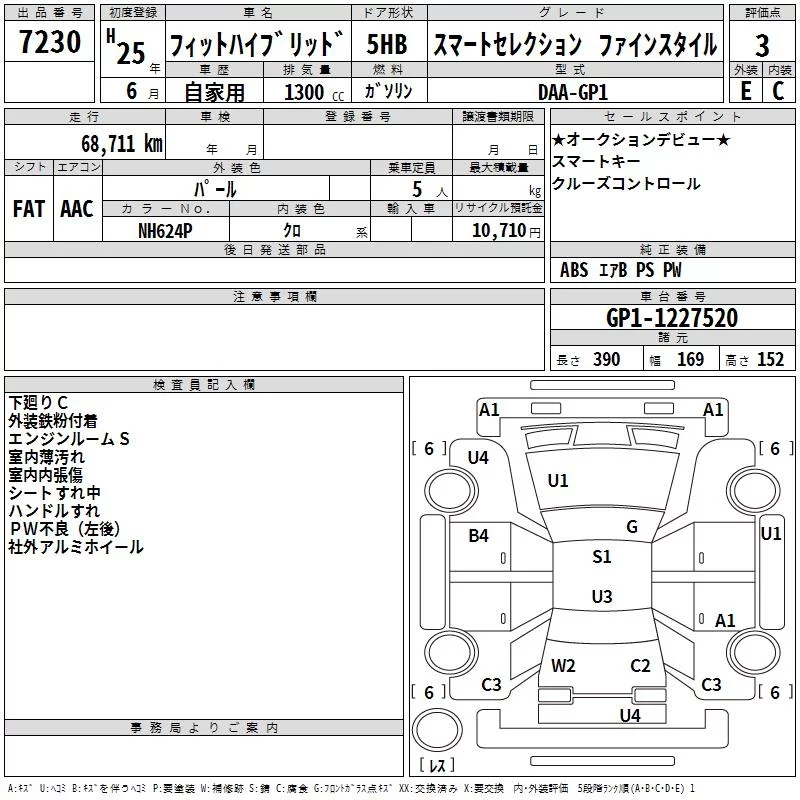The width and height of the screenshot is (800, 800).
Task: Click the U3 dent mark on roof
Action: (x=602, y=596)
